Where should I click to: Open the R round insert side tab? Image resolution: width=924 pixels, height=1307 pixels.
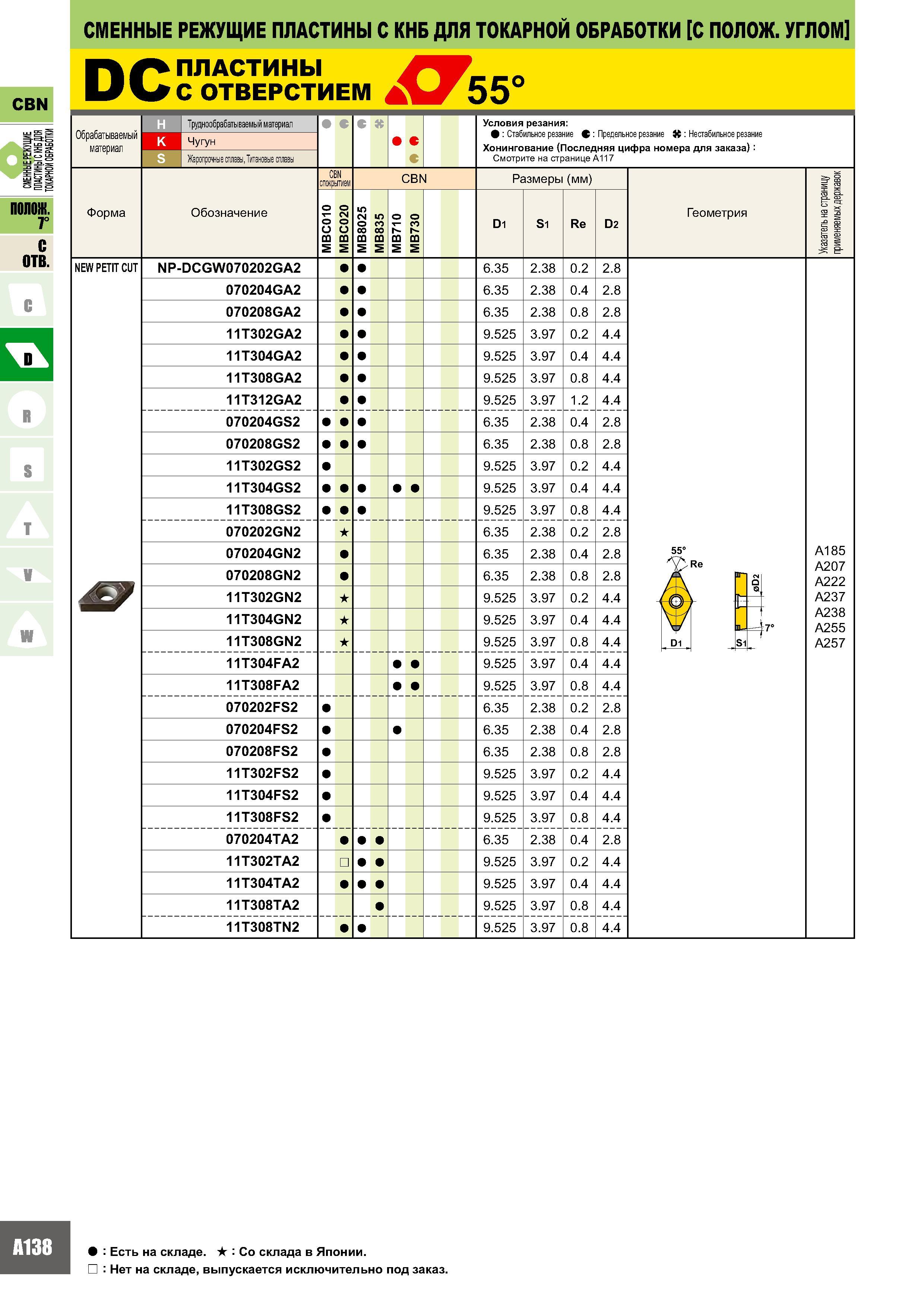point(27,410)
